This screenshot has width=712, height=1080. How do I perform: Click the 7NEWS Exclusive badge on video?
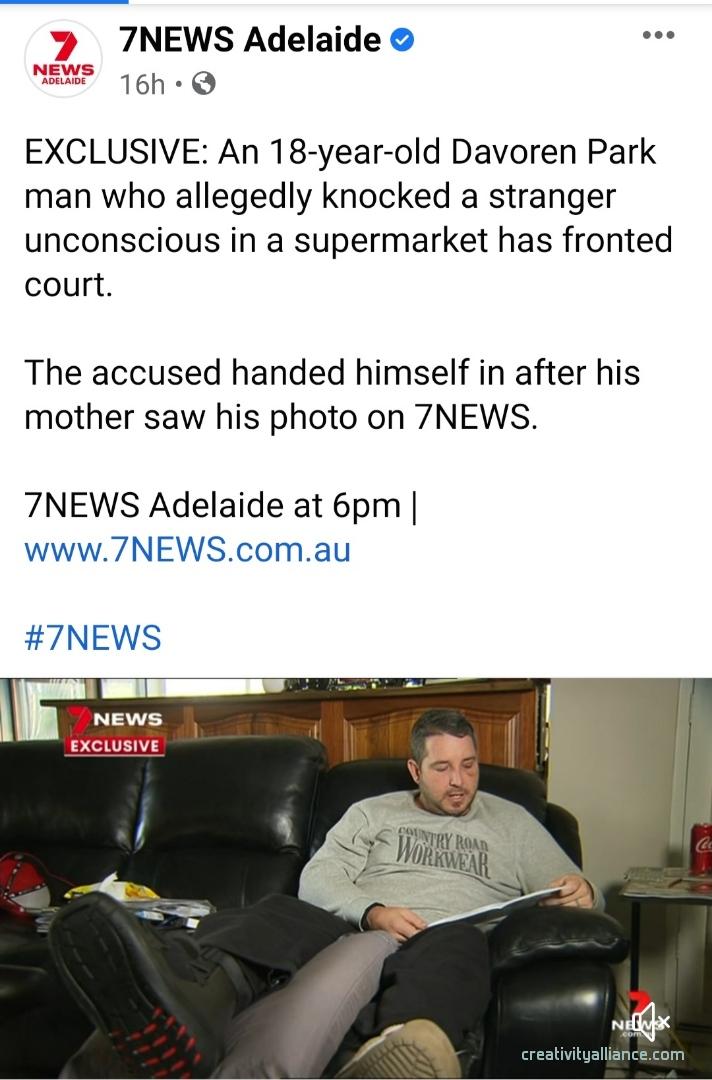(114, 731)
